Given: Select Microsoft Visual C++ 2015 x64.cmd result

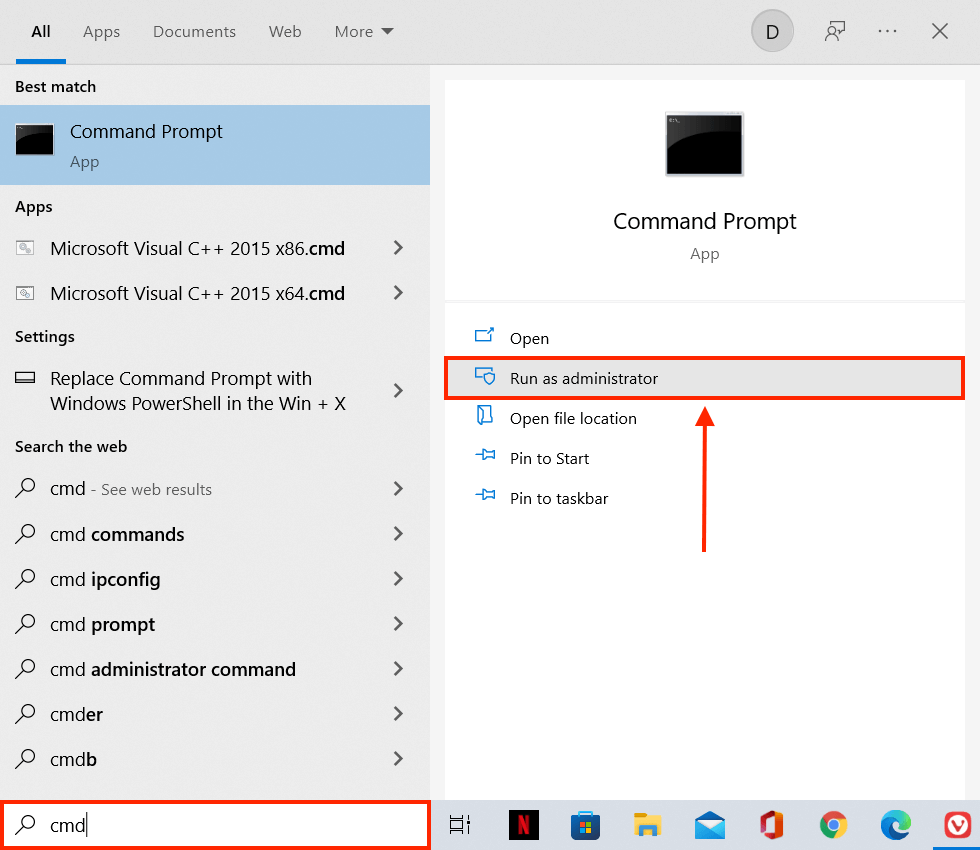Looking at the screenshot, I should click(x=198, y=293).
